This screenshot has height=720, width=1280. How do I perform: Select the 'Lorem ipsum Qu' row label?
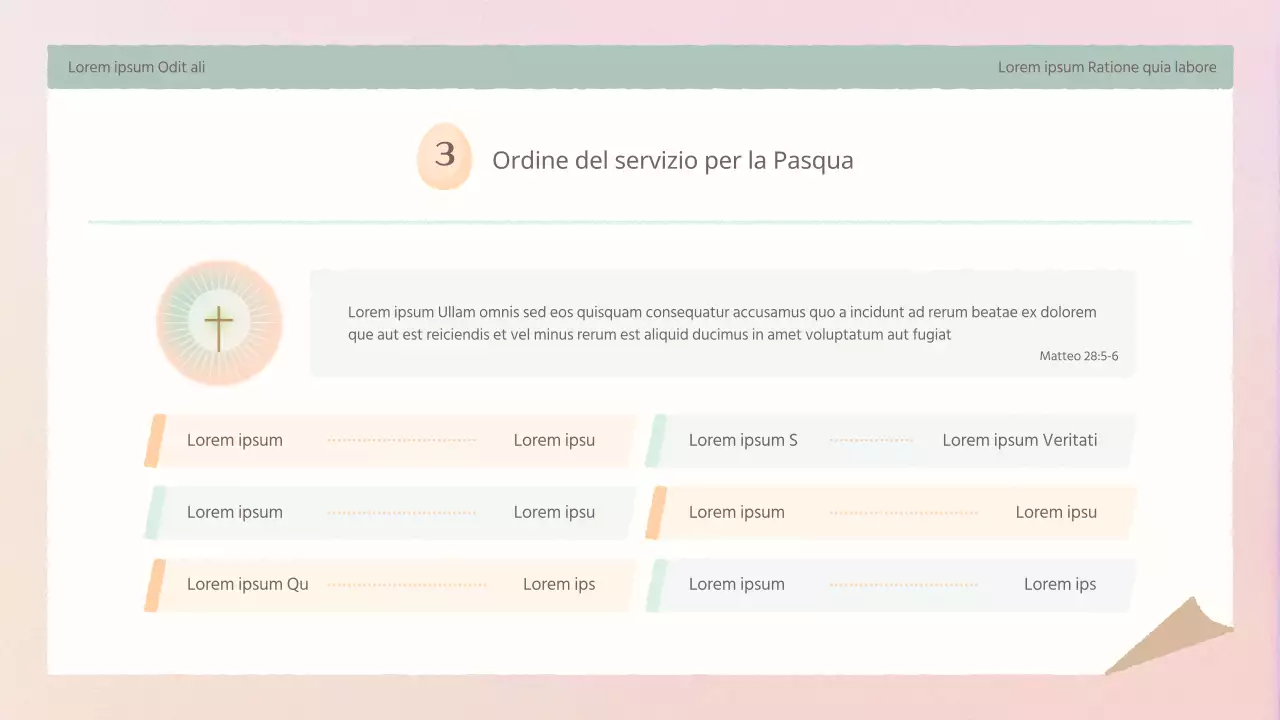(248, 584)
